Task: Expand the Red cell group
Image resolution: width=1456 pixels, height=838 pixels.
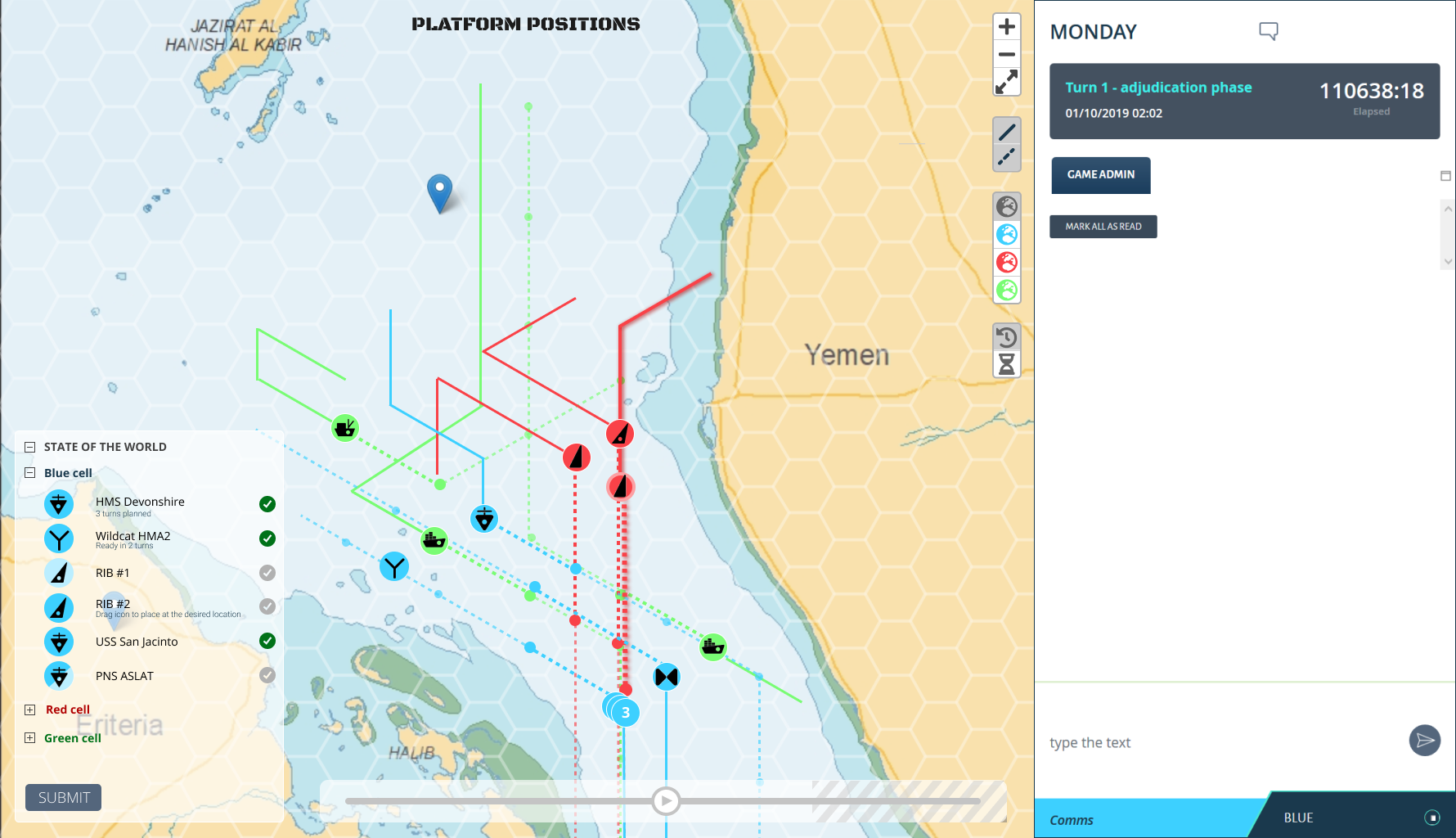Action: click(30, 710)
